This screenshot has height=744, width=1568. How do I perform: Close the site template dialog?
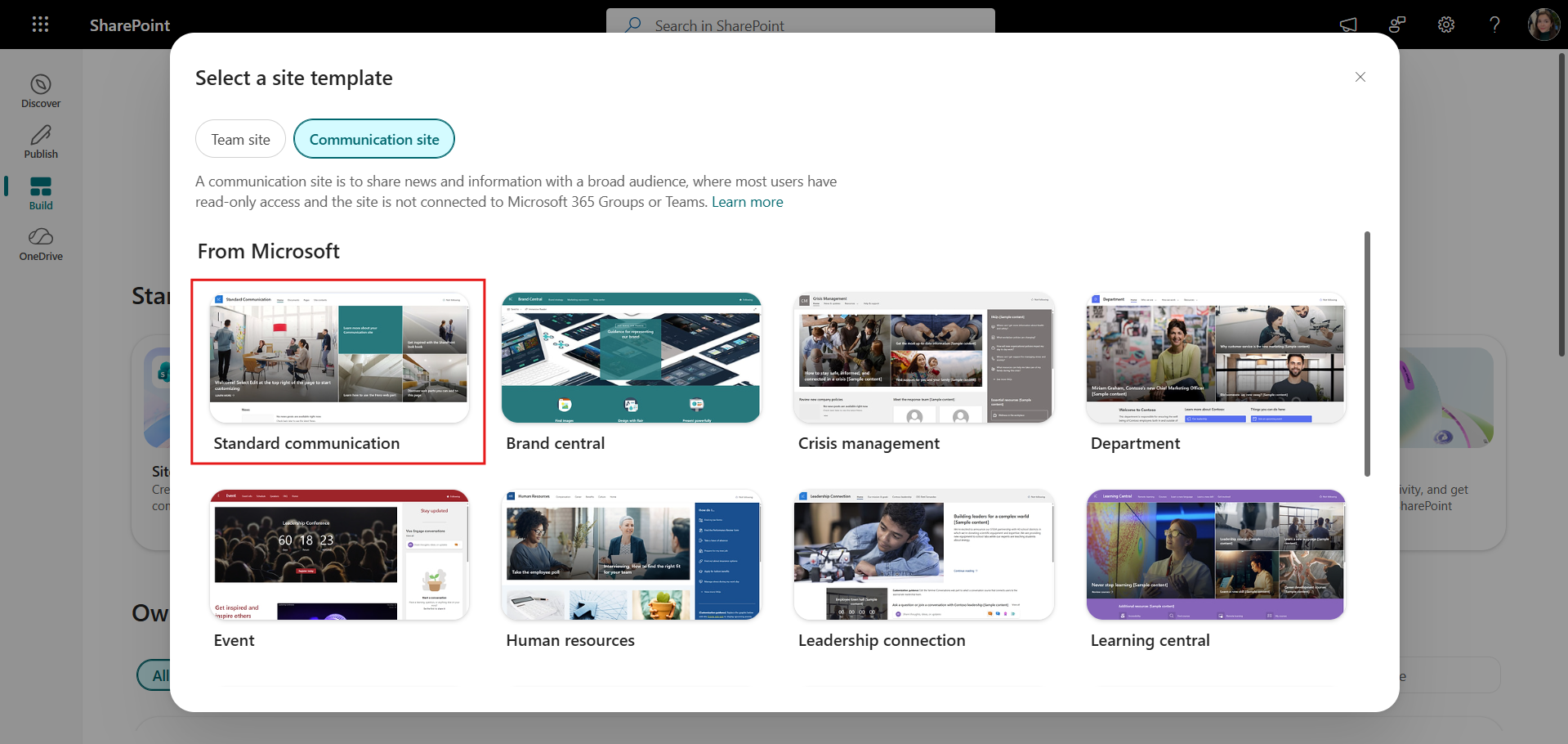coord(1360,77)
